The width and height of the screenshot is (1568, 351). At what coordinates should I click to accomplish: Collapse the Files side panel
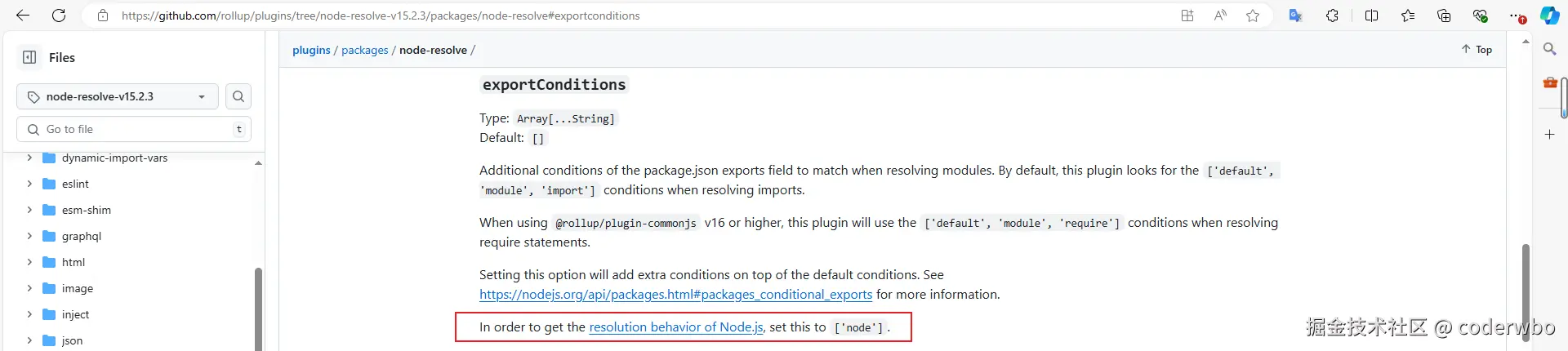(29, 57)
